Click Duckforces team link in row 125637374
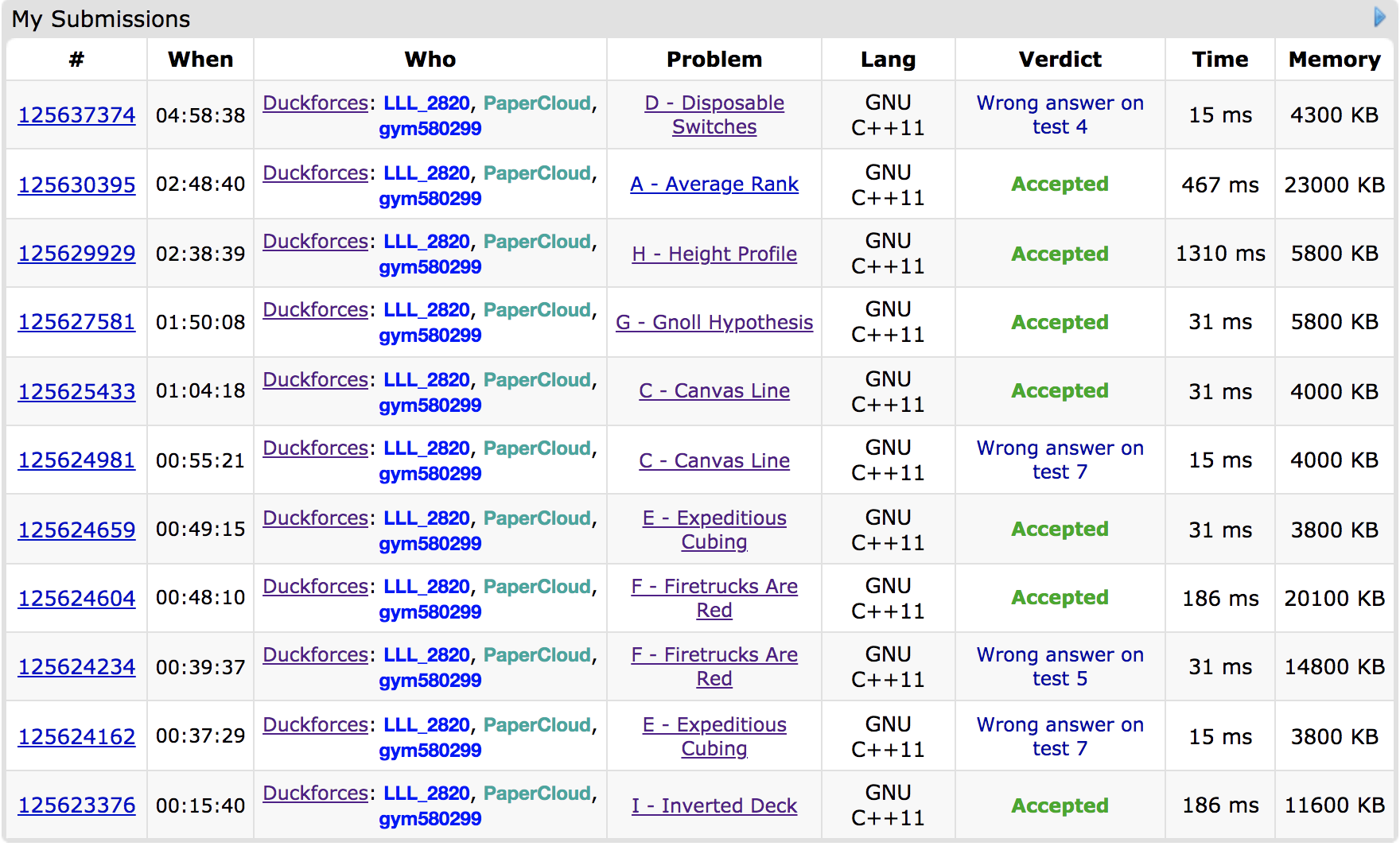The image size is (1400, 846). click(x=315, y=103)
